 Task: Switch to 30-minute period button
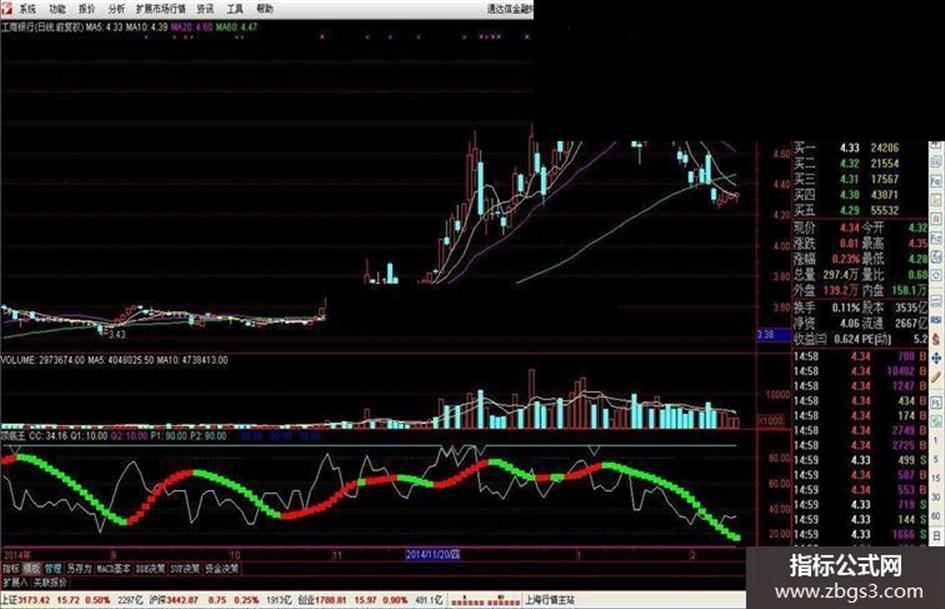click(937, 497)
